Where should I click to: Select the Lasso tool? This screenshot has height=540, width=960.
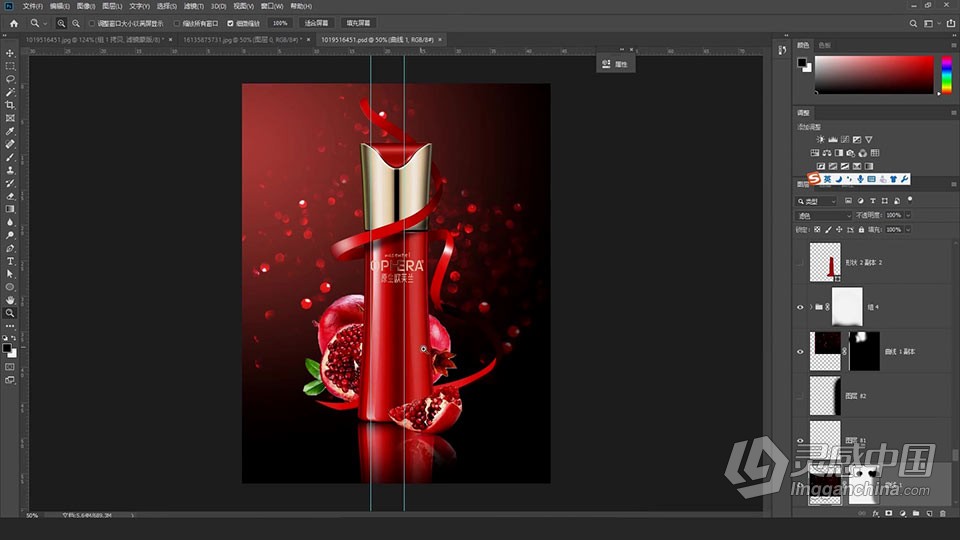coord(10,79)
